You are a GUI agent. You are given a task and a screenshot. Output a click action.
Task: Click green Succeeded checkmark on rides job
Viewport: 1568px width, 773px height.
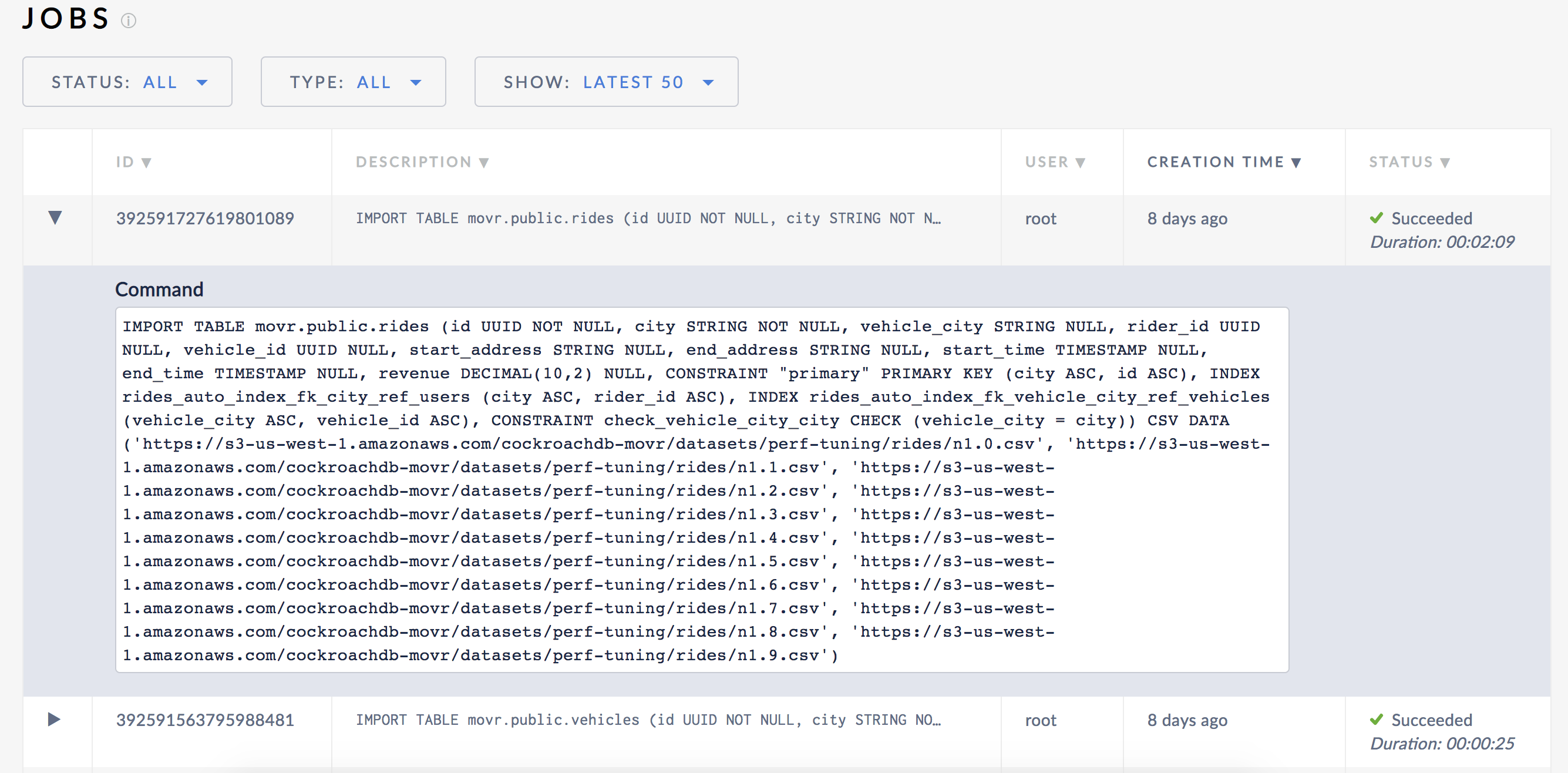[1377, 218]
